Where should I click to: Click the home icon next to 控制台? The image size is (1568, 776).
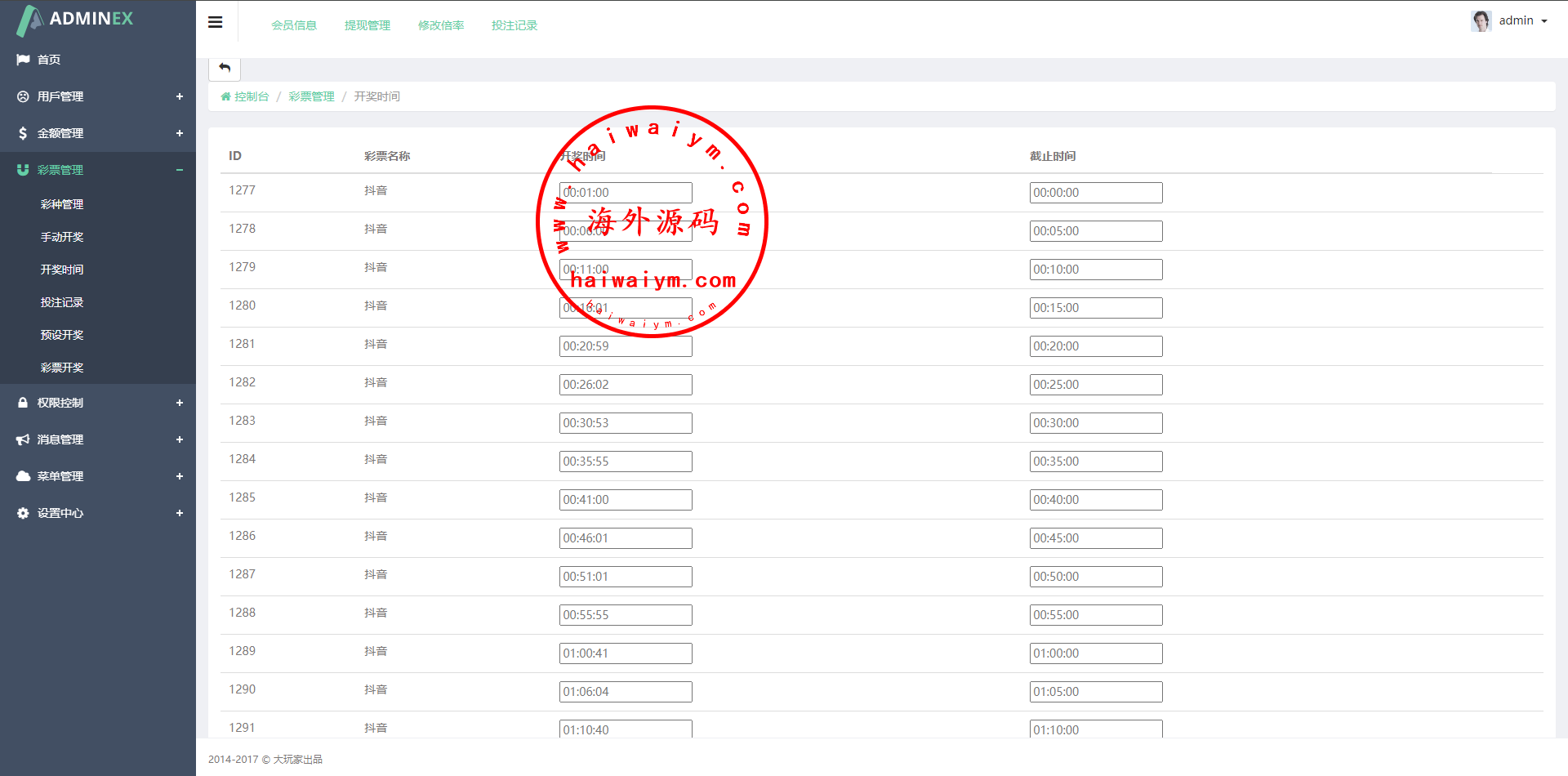click(225, 96)
